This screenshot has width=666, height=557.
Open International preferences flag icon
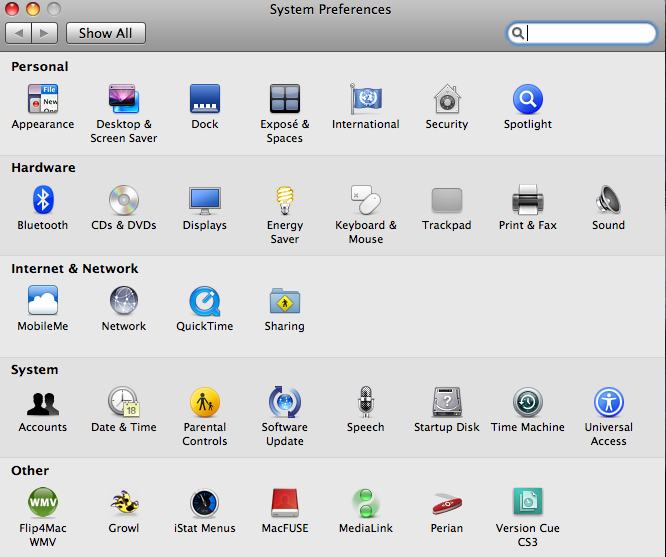coord(366,99)
